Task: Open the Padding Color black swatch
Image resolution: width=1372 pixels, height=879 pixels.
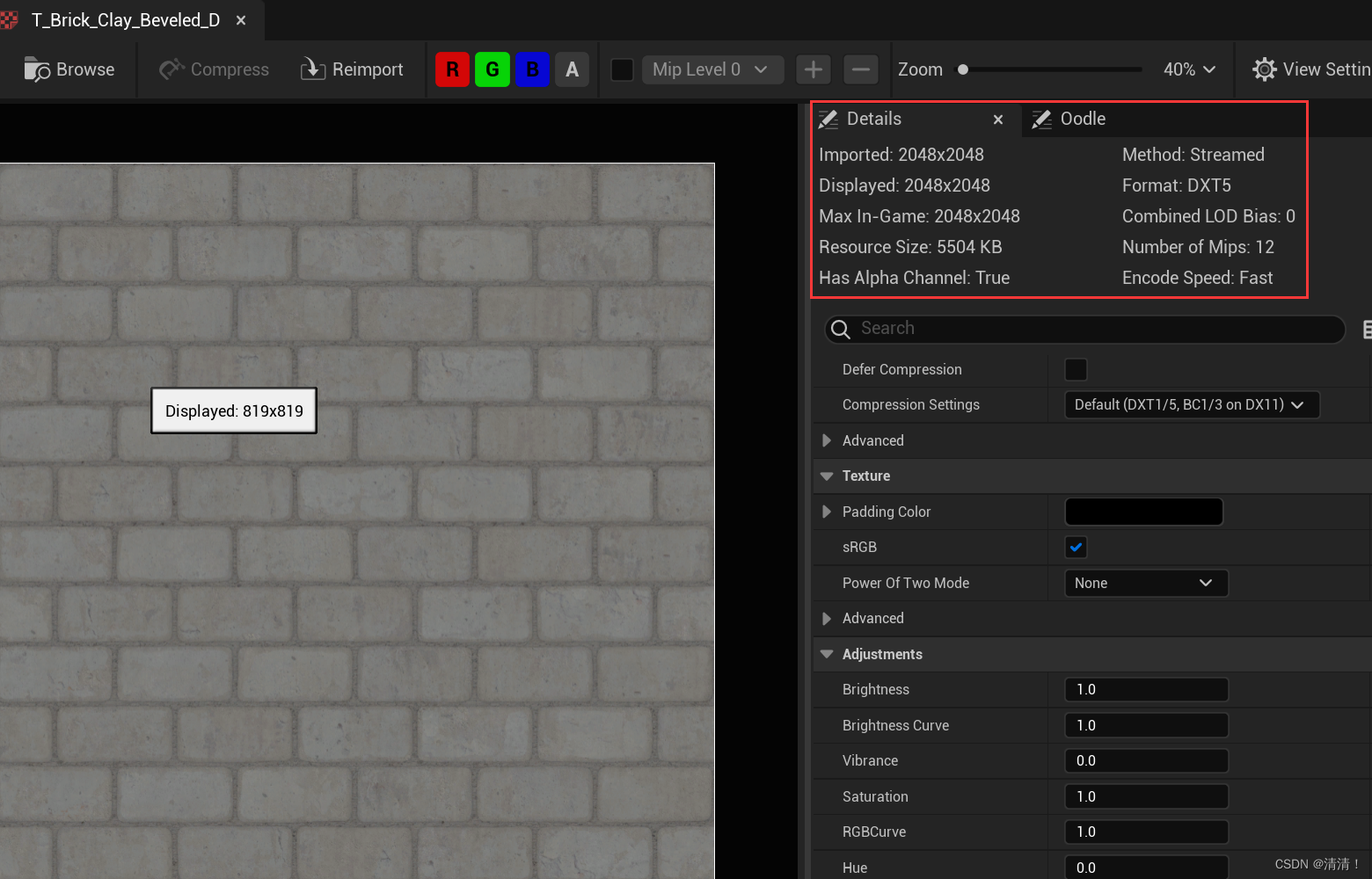Action: pos(1143,512)
